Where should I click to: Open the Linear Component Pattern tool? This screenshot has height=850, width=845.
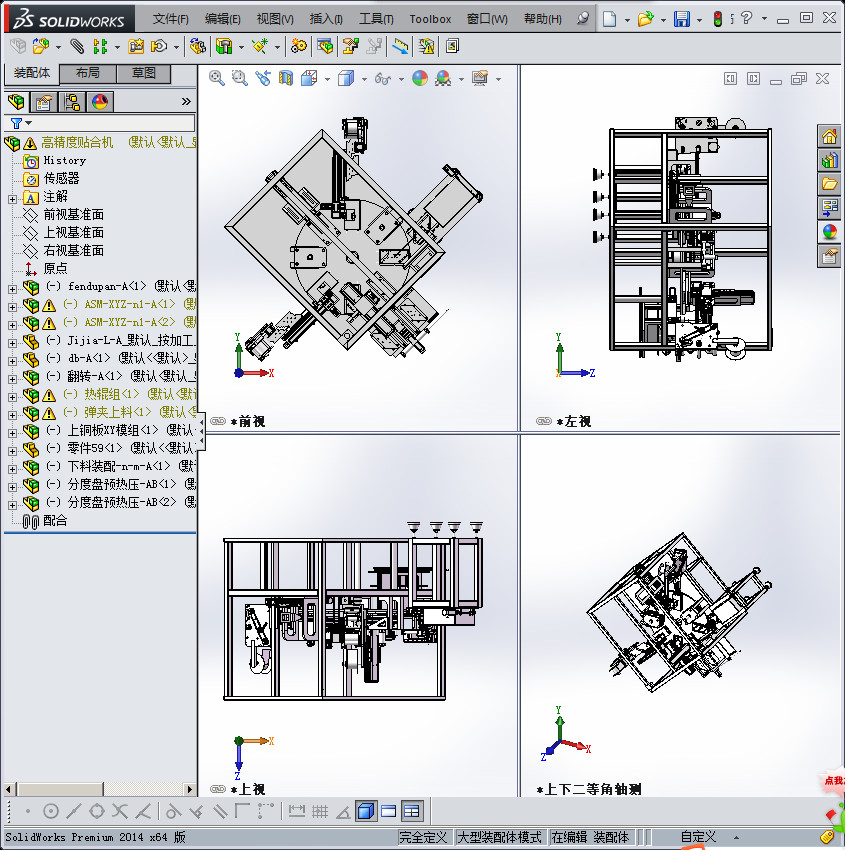[100, 47]
